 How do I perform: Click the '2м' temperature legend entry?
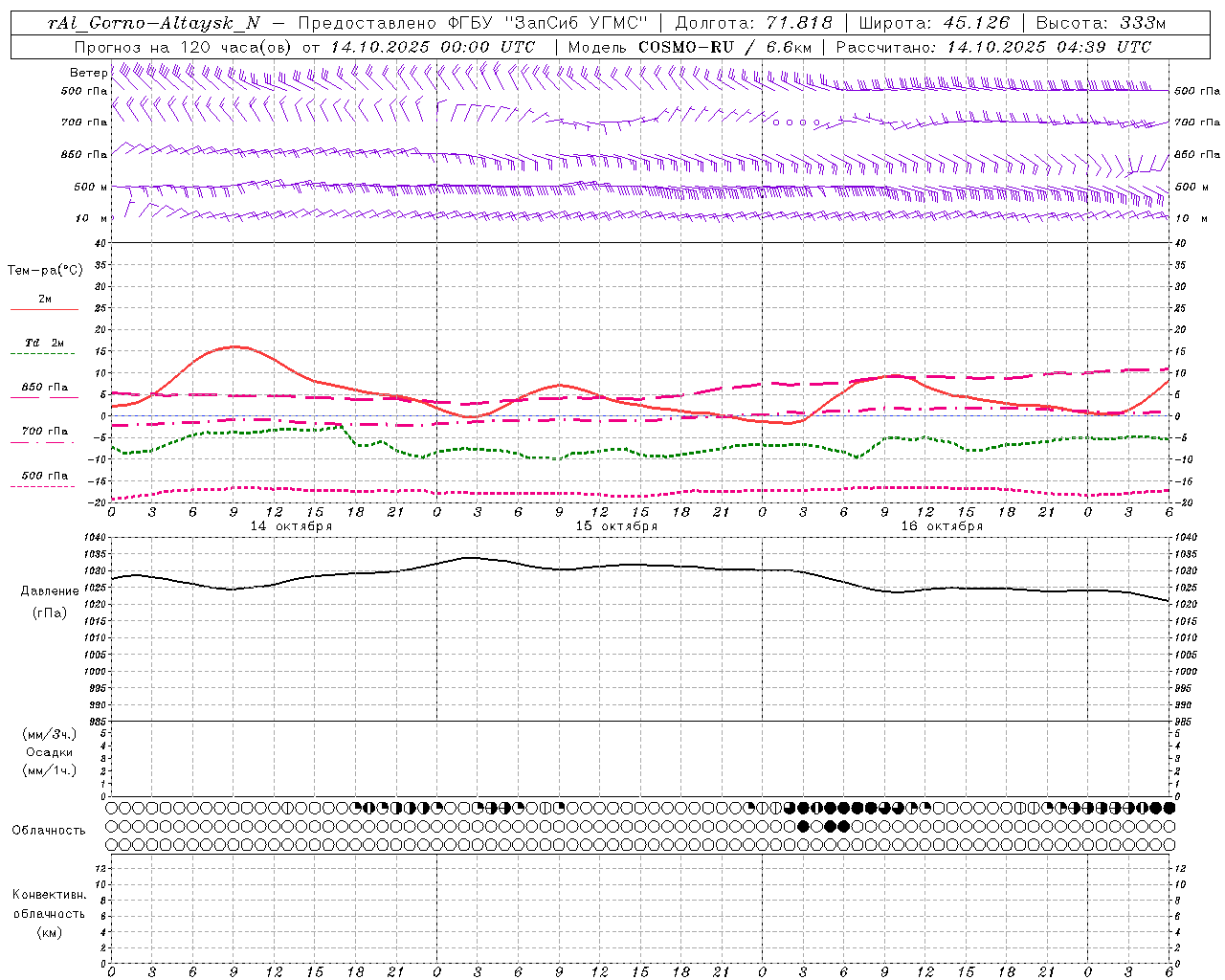(x=45, y=299)
